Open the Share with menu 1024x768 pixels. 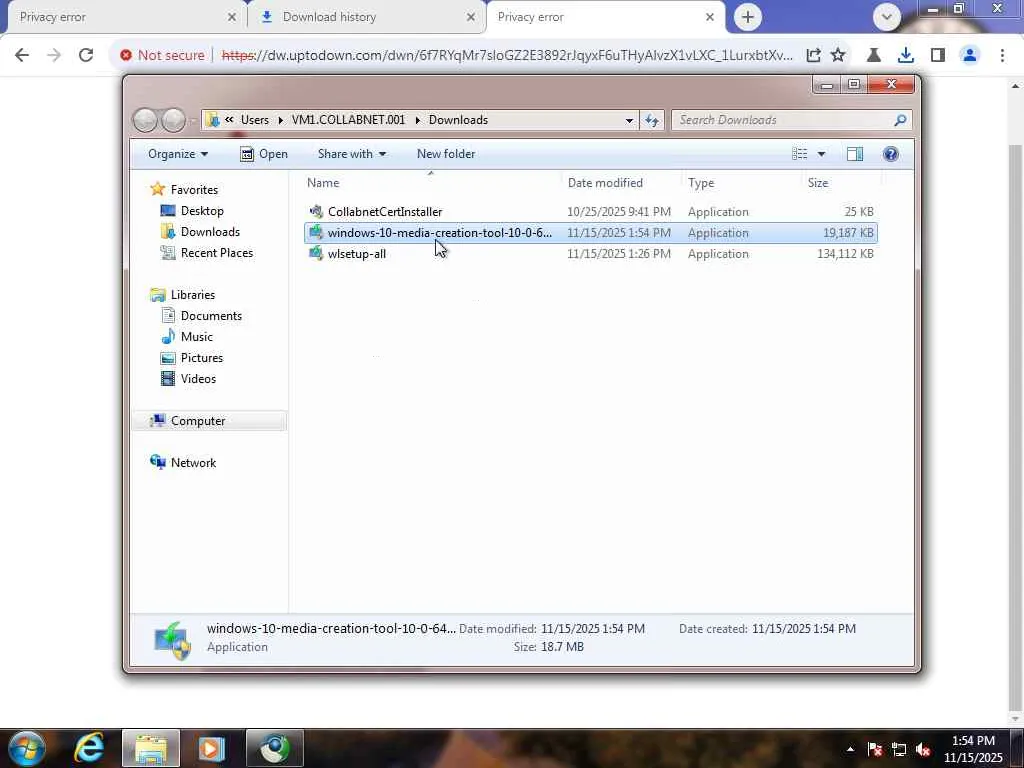[x=351, y=154]
